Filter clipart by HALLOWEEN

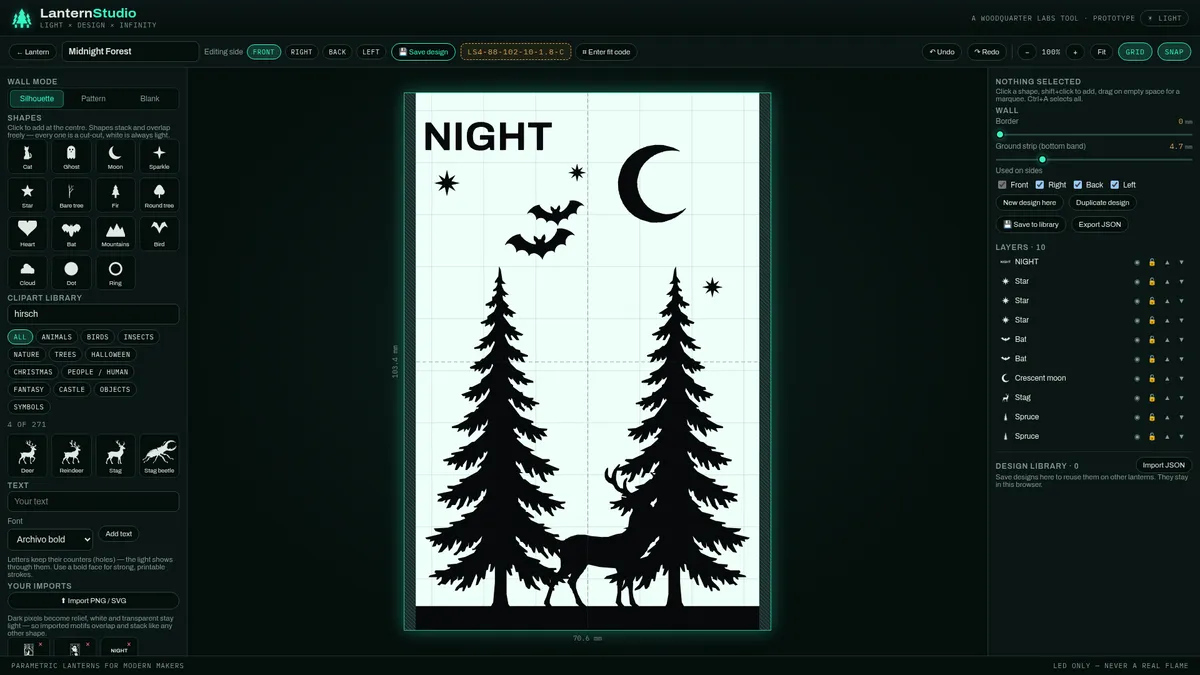(x=110, y=354)
